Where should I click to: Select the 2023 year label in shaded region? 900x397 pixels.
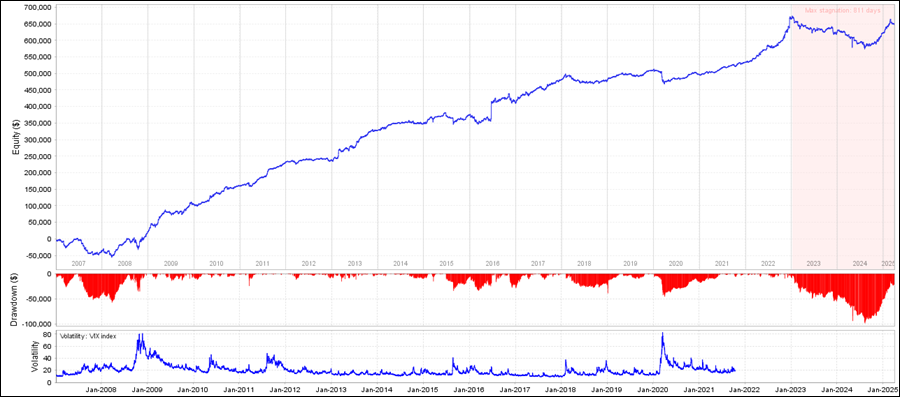tap(813, 263)
